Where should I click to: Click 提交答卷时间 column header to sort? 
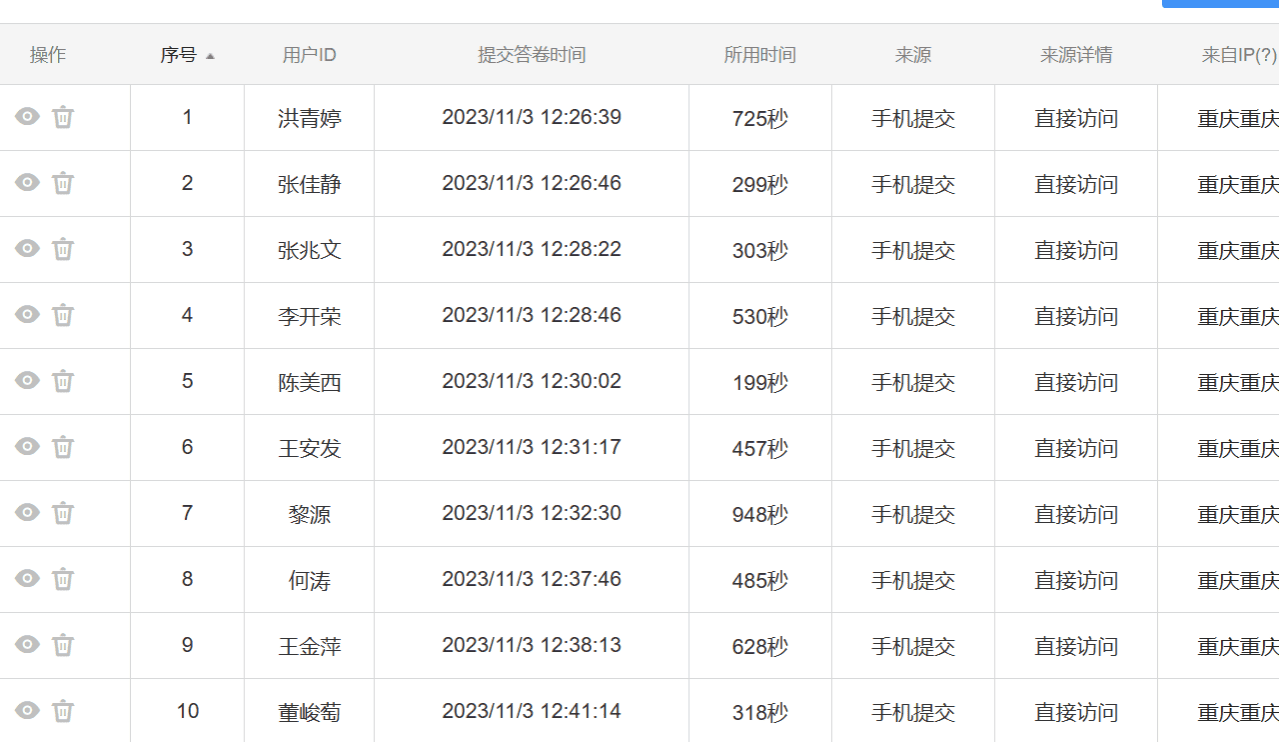[531, 55]
